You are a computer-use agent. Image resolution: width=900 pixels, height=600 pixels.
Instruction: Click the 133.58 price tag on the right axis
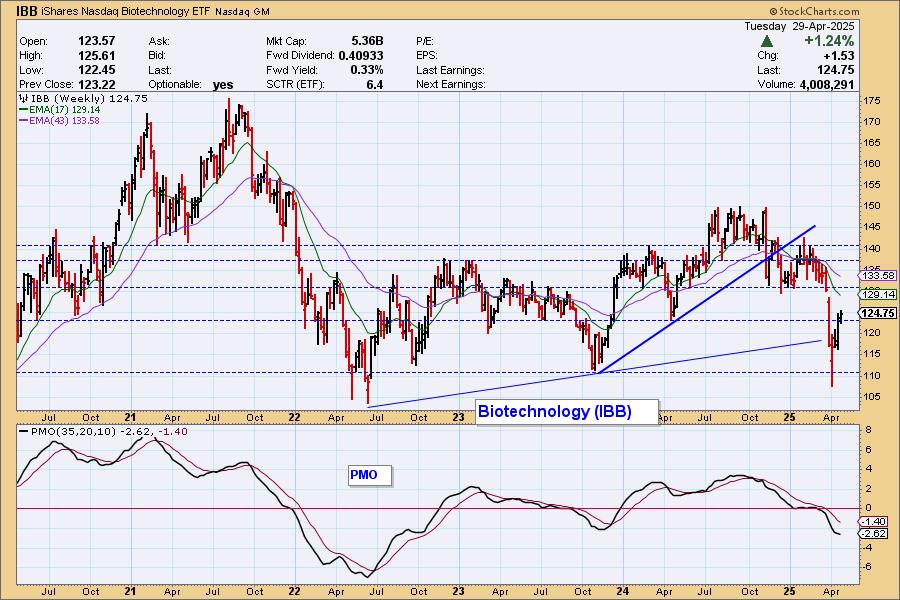879,276
